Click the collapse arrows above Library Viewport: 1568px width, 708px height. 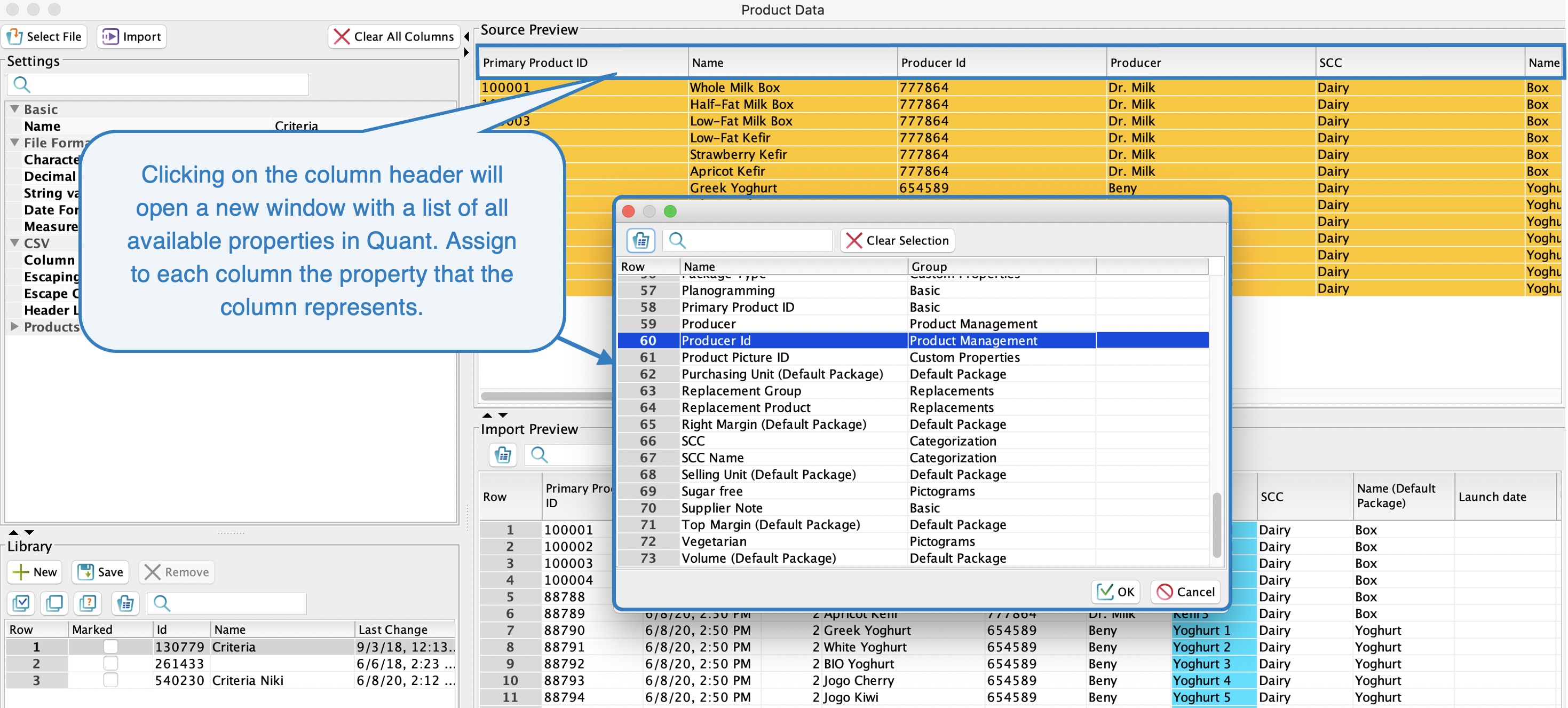21,532
